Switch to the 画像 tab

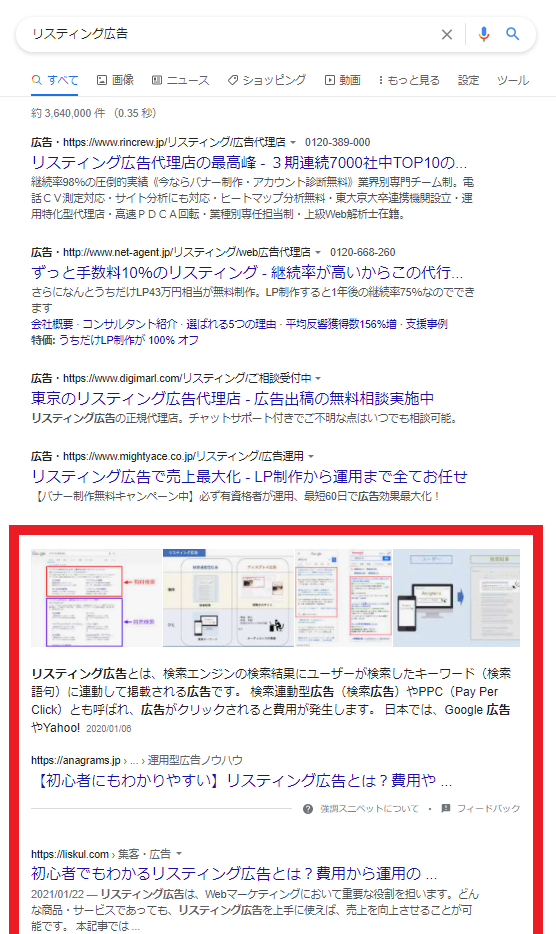coord(115,80)
